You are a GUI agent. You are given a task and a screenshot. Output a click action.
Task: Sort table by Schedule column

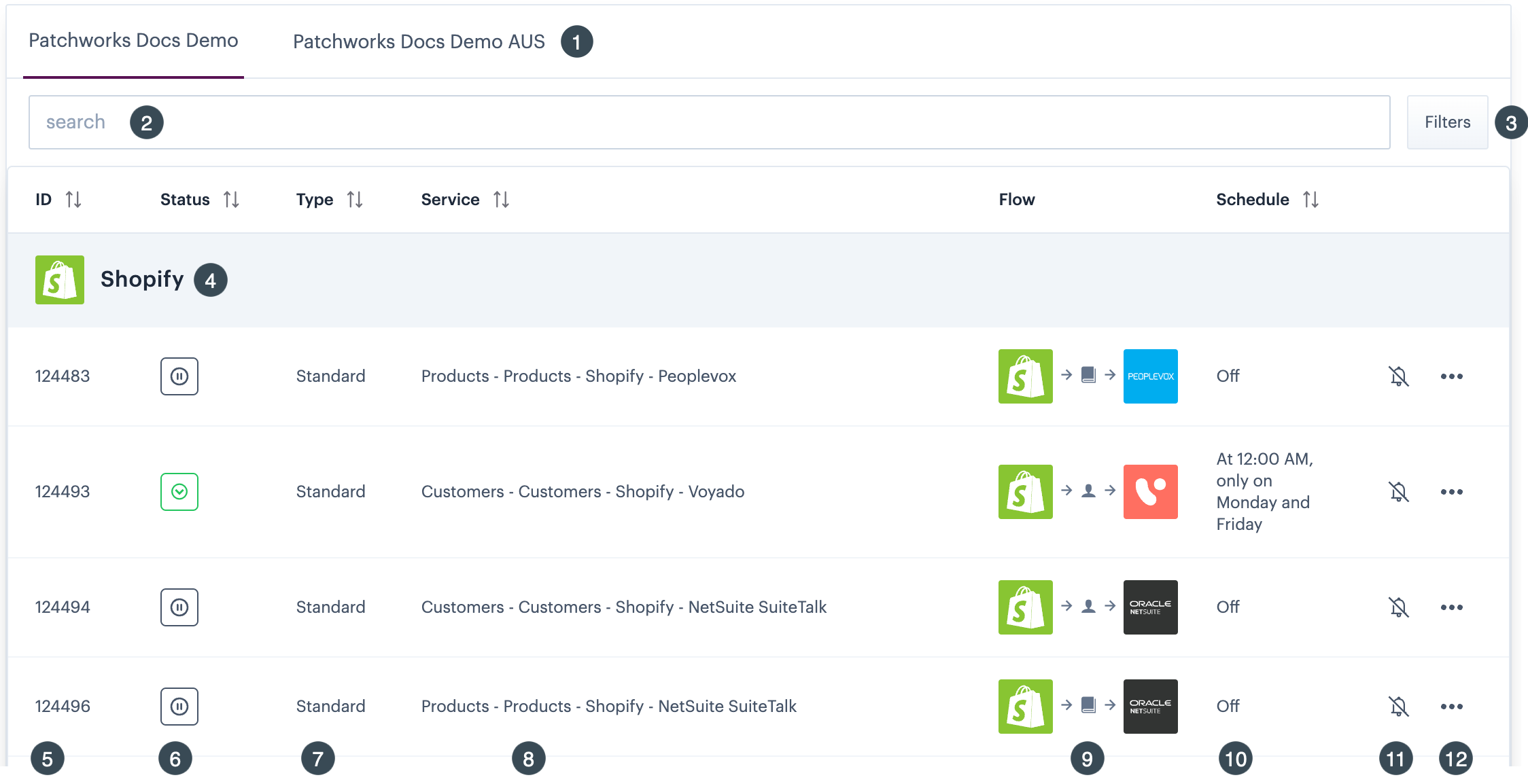pos(1310,200)
